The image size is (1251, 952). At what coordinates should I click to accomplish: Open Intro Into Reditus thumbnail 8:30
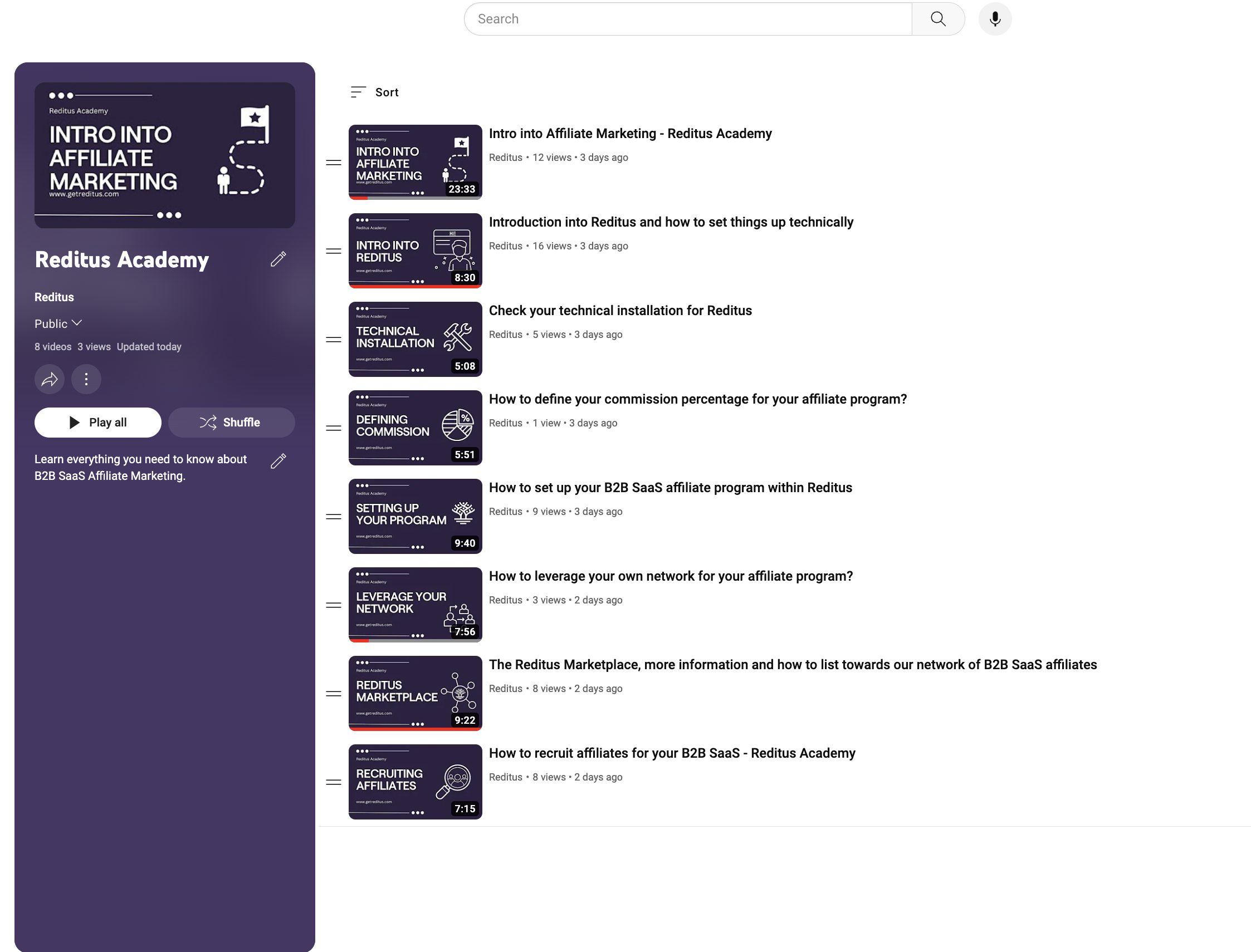tap(415, 251)
